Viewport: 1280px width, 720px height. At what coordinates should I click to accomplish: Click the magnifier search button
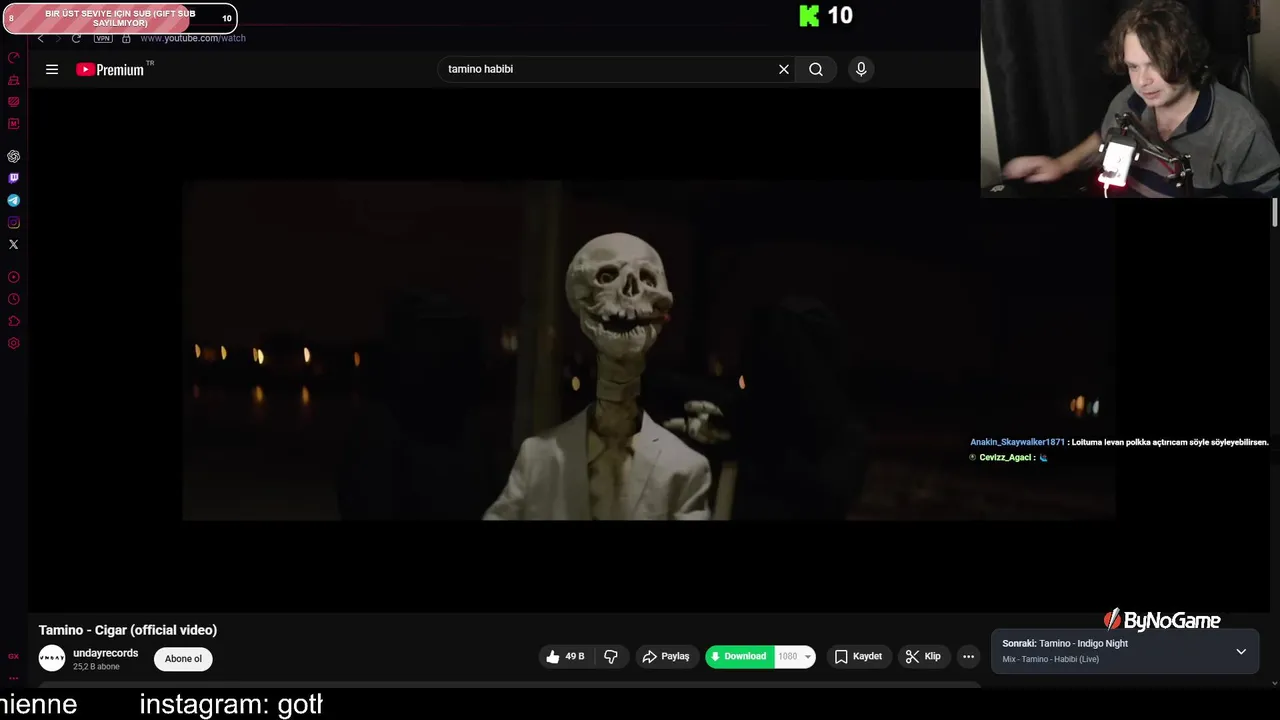[816, 69]
